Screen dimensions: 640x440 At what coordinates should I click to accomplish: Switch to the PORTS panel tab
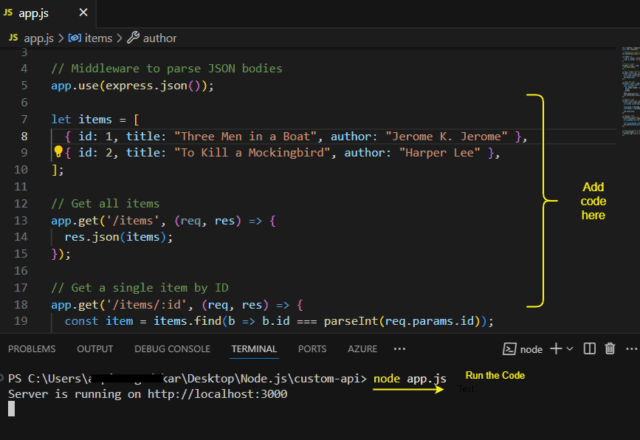point(312,349)
